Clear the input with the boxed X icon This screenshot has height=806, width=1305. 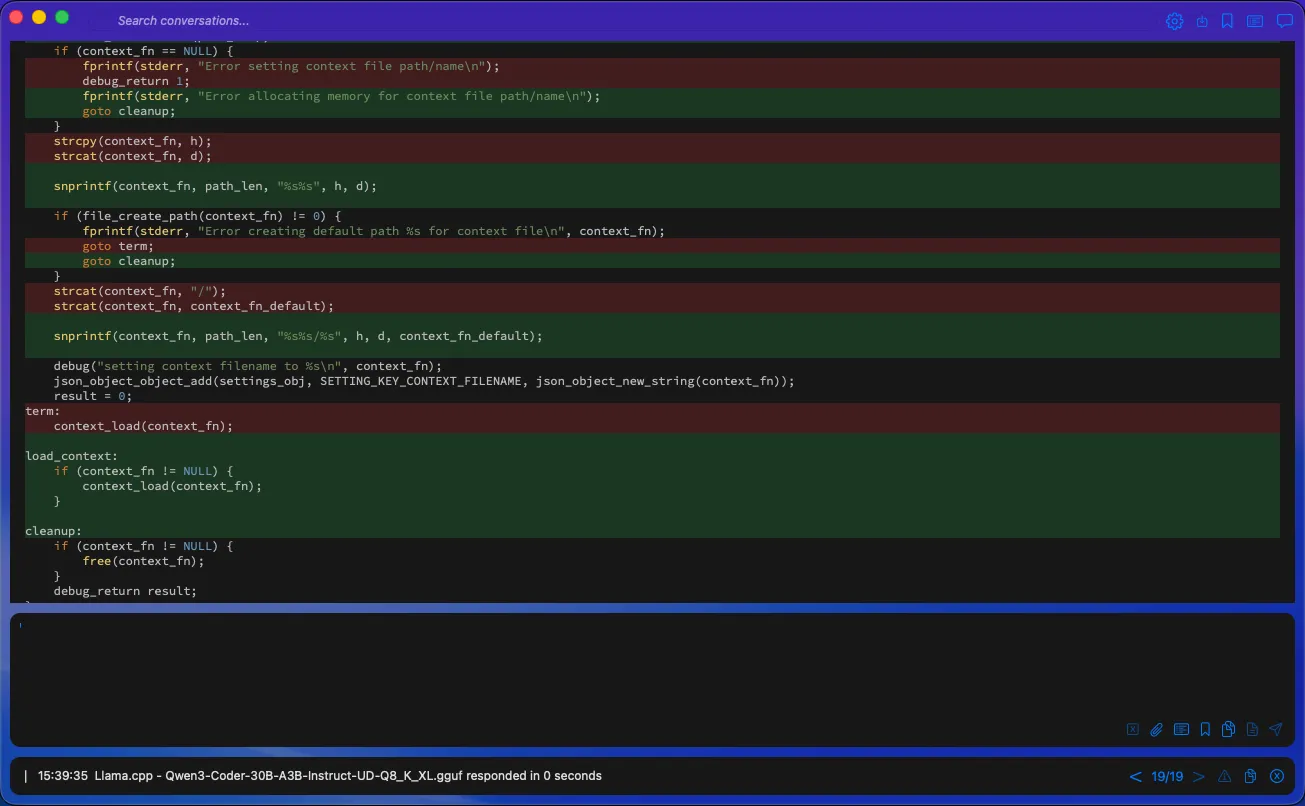(1133, 729)
